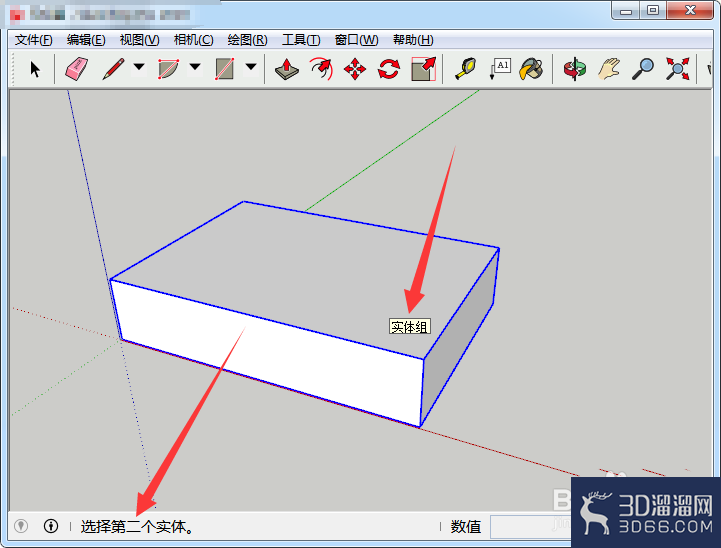Activate the Paint Bucket tool
Image resolution: width=721 pixels, height=548 pixels.
point(531,69)
